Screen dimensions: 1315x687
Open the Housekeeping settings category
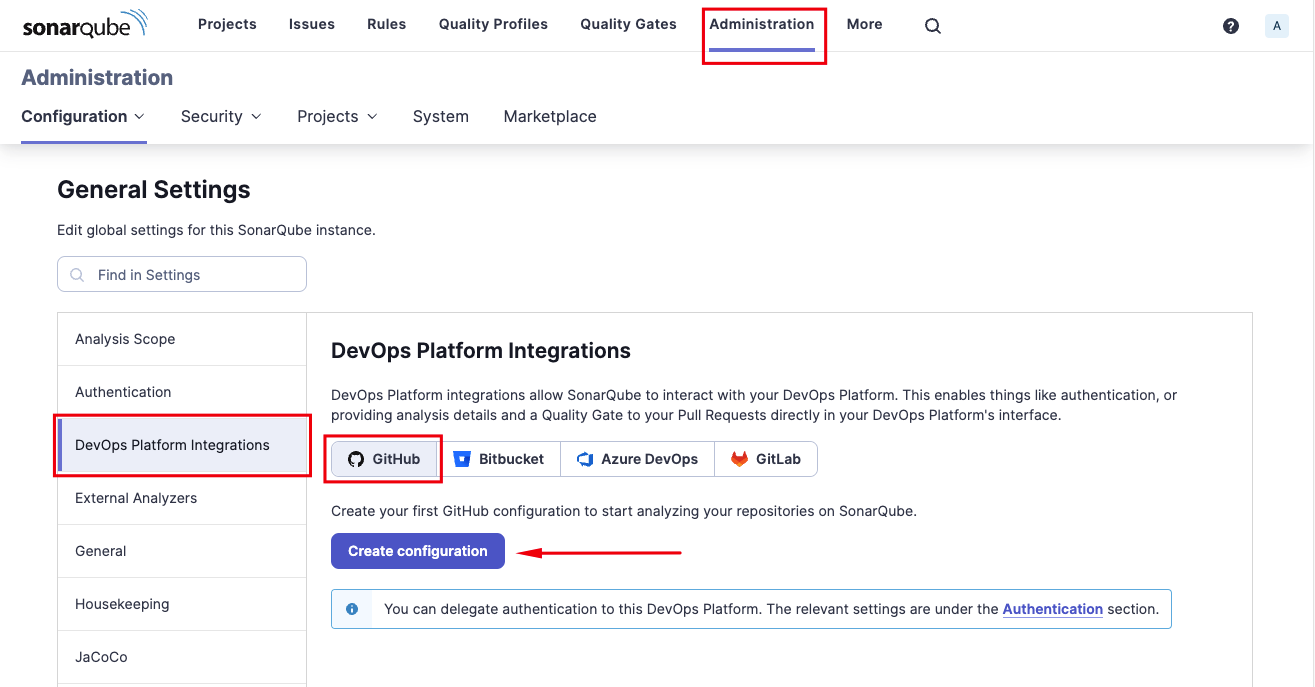[x=182, y=604]
